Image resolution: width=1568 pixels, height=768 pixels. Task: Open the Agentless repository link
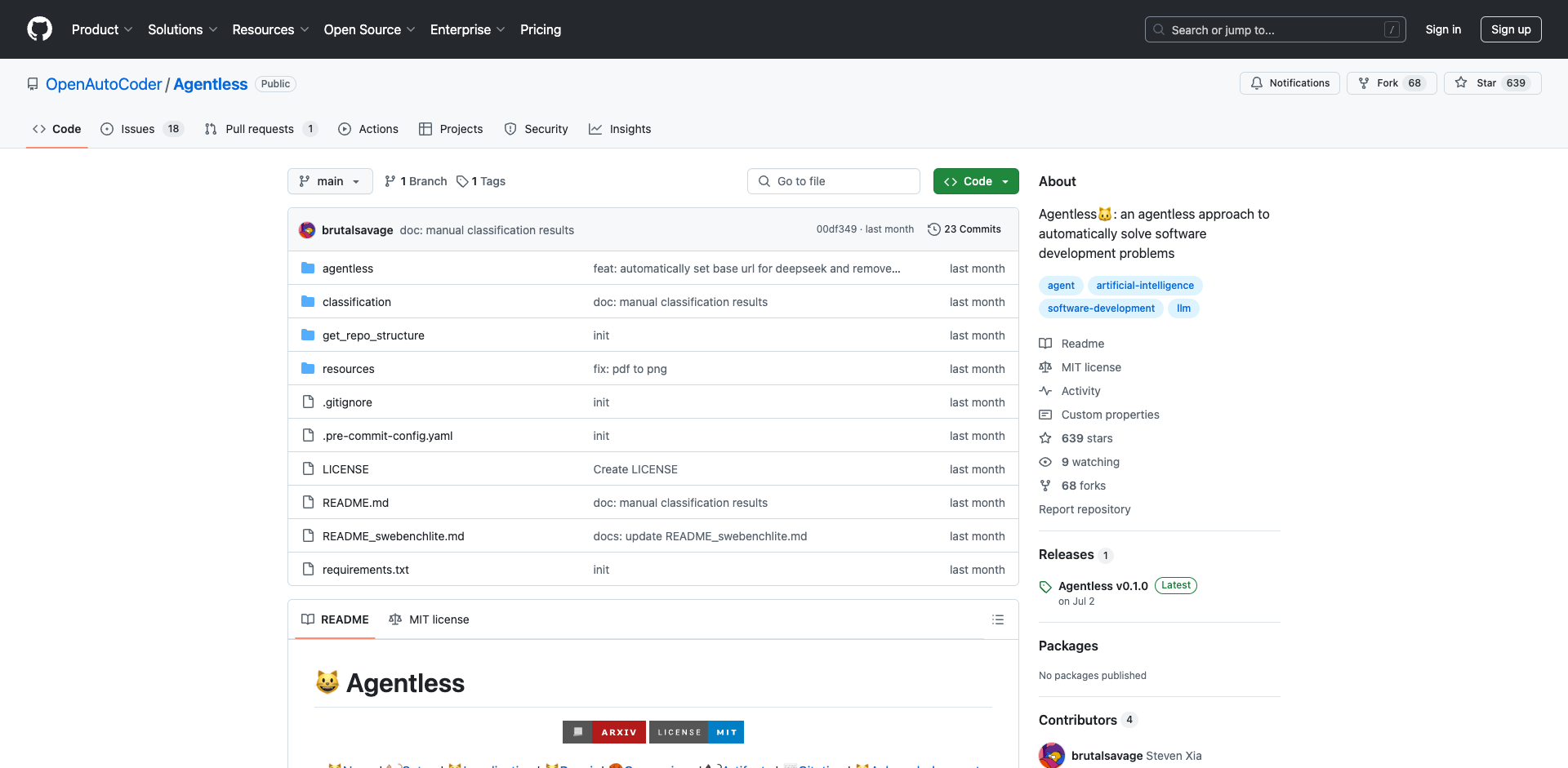click(210, 84)
